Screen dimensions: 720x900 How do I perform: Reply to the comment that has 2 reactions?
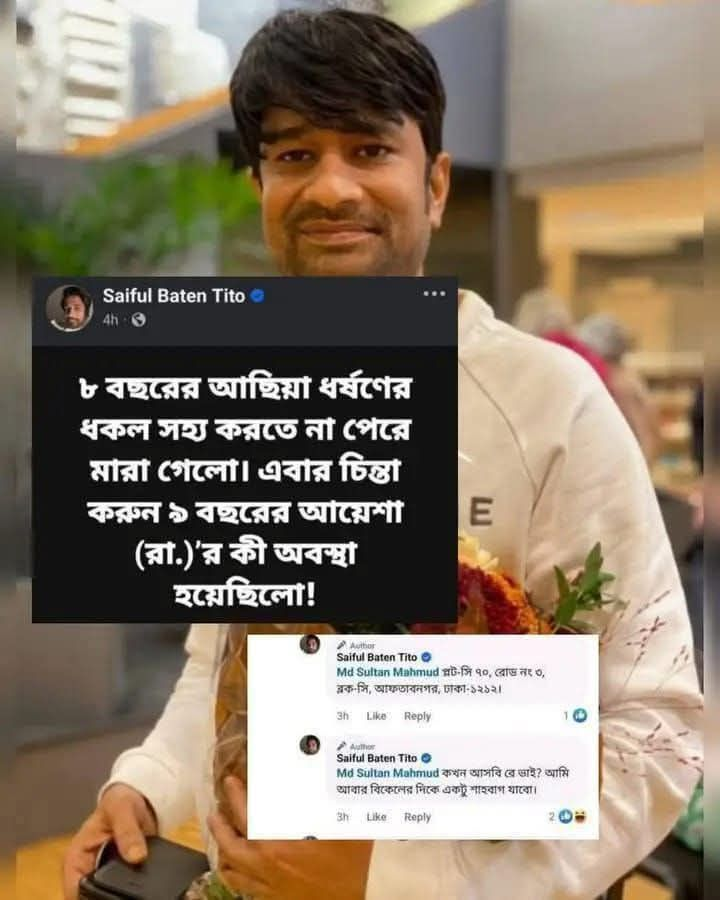(417, 817)
